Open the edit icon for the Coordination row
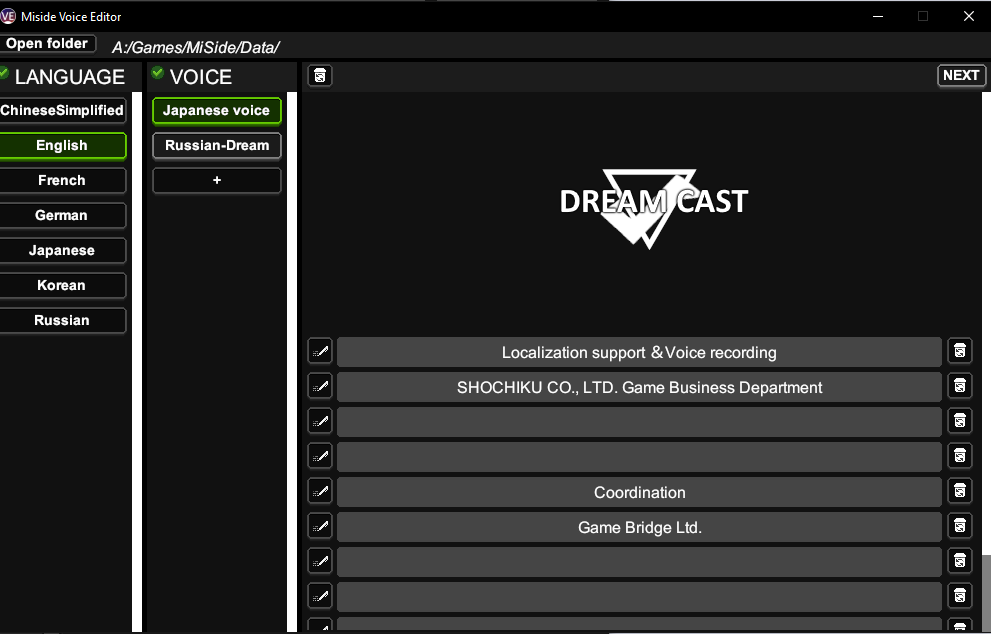991x634 pixels. point(320,491)
